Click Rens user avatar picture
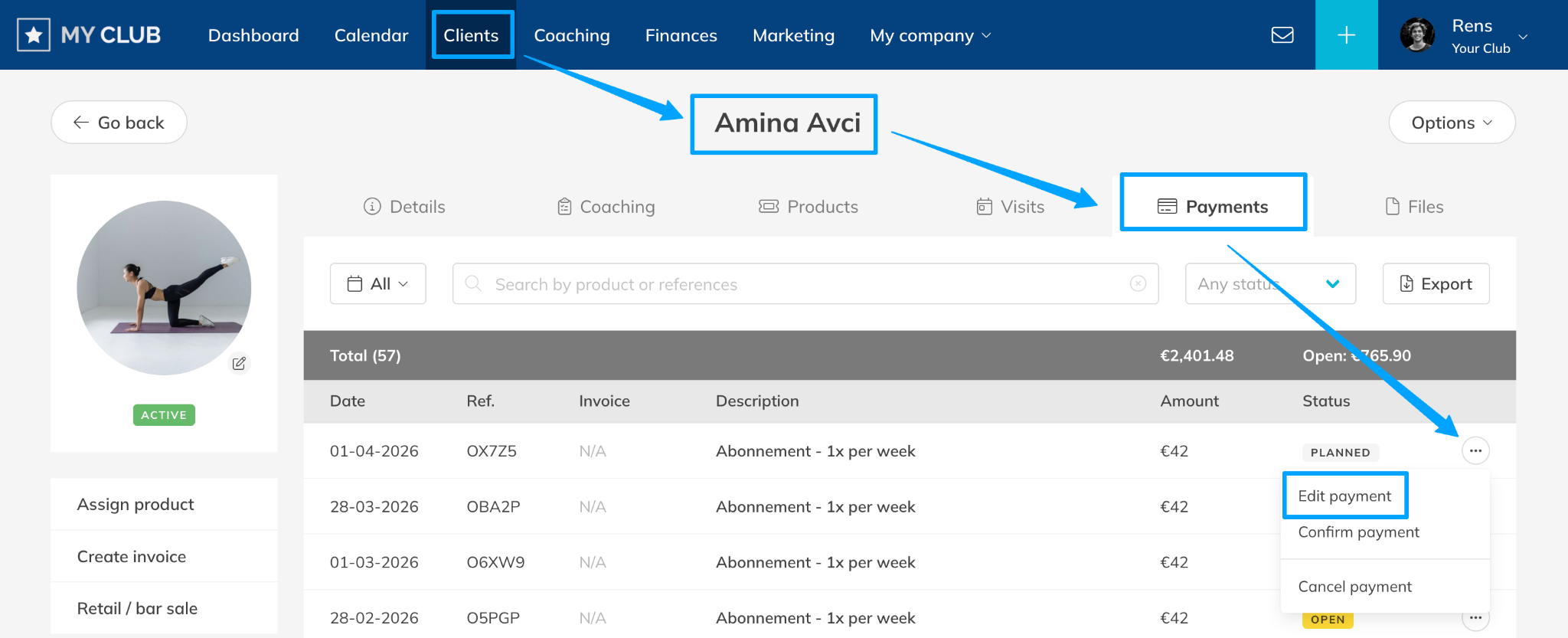The image size is (1568, 638). [x=1417, y=35]
